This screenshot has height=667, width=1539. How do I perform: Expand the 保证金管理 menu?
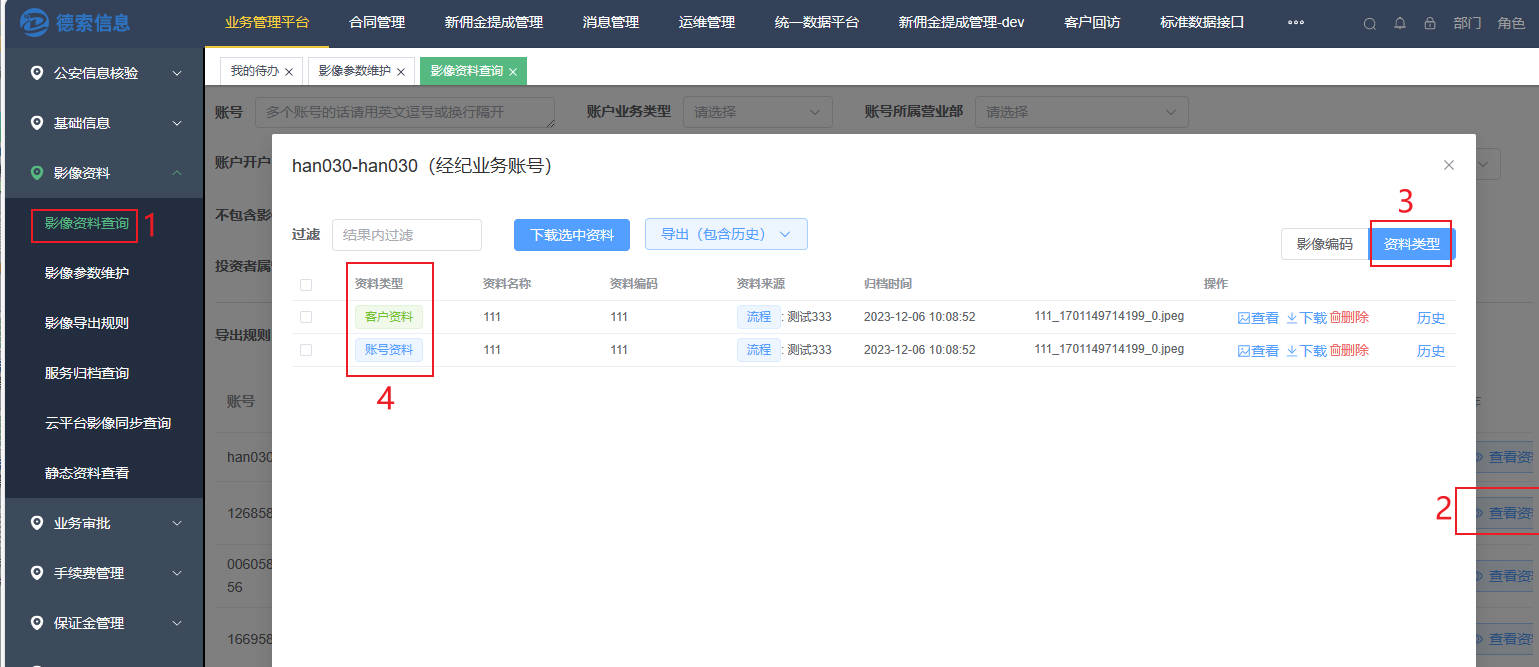click(x=102, y=623)
